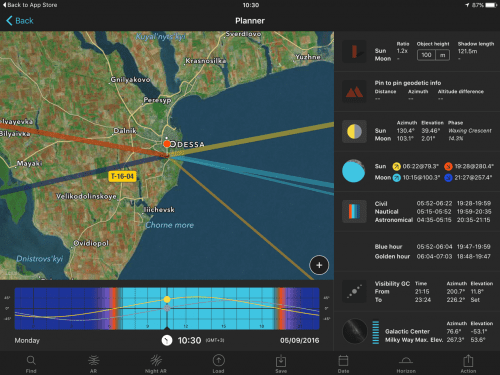
Task: Select the gray moon marker on timeline
Action: [x=167, y=308]
